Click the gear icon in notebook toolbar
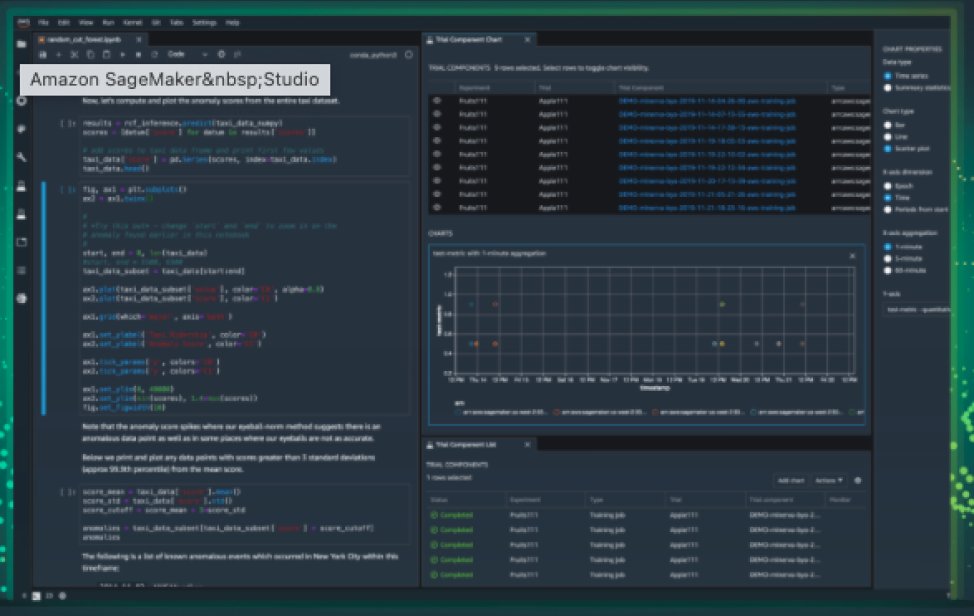Screen dimensions: 974x616 coord(221,55)
